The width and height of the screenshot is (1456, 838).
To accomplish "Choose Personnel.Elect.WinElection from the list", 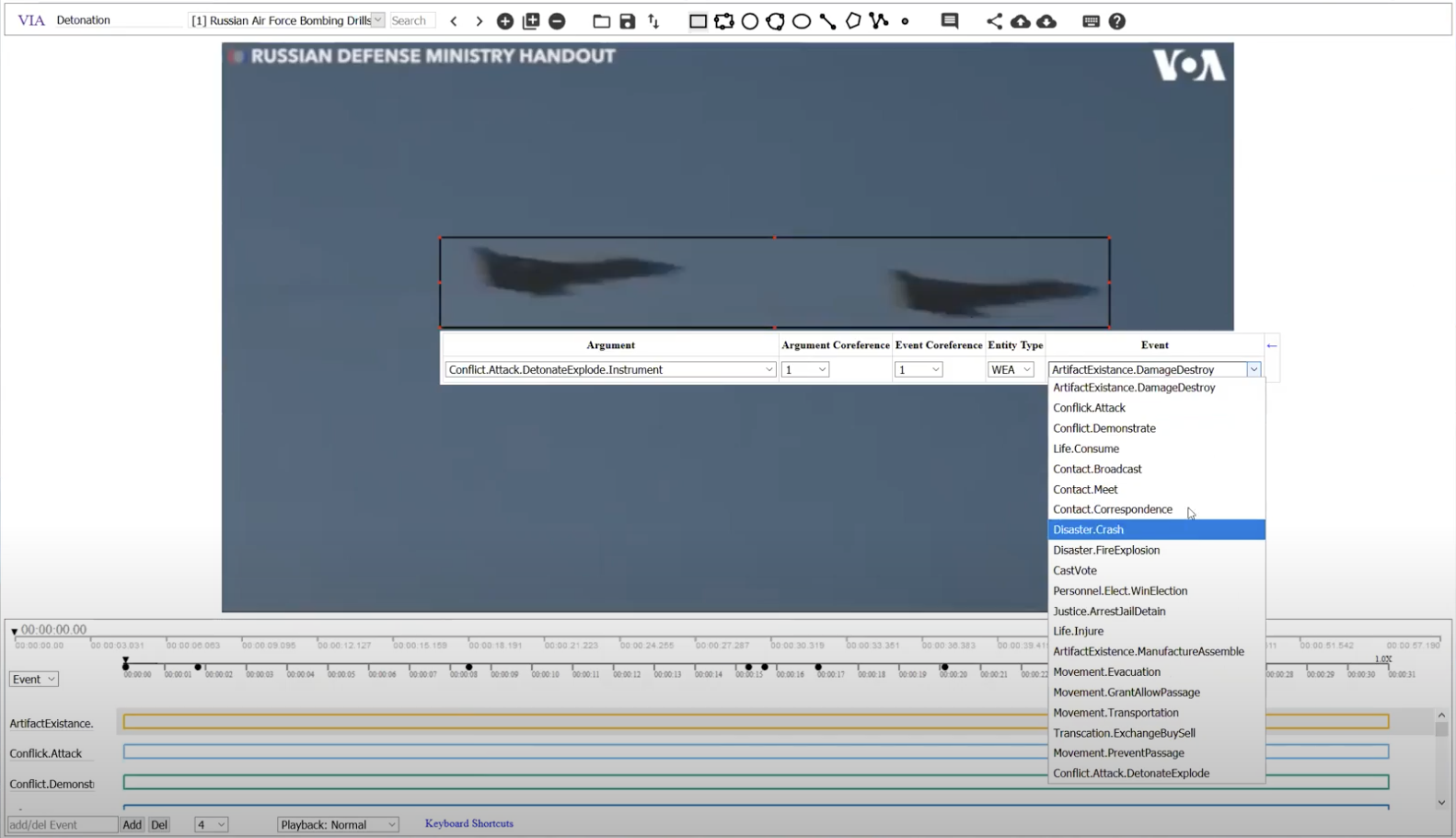I will 1156,590.
